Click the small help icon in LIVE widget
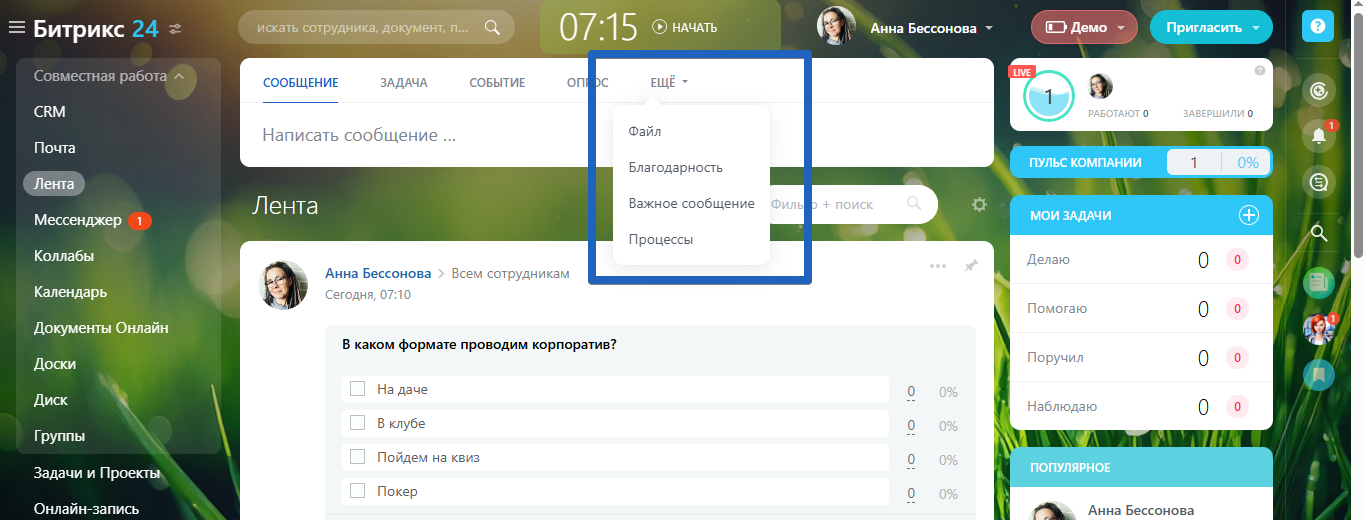 coord(1259,70)
